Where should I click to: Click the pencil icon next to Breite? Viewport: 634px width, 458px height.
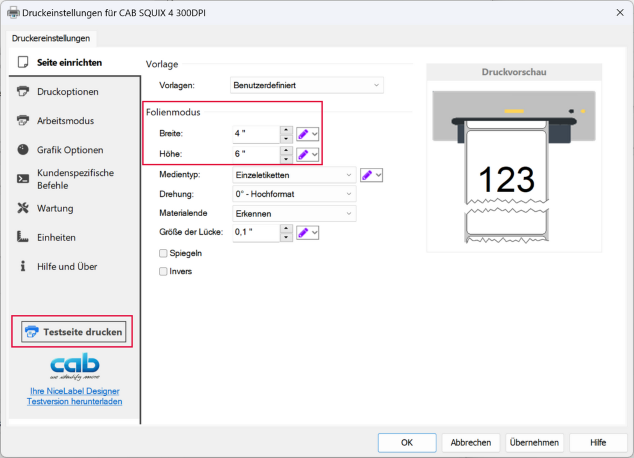click(303, 134)
